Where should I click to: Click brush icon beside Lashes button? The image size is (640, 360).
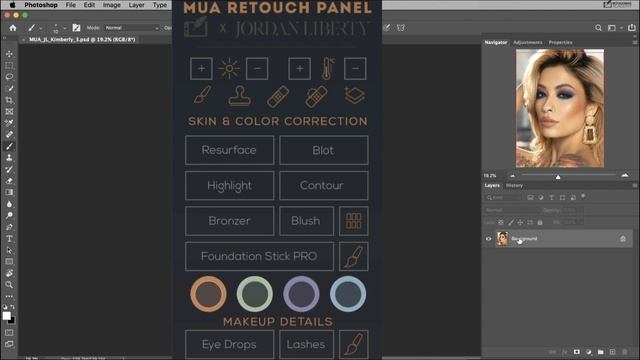click(x=353, y=344)
